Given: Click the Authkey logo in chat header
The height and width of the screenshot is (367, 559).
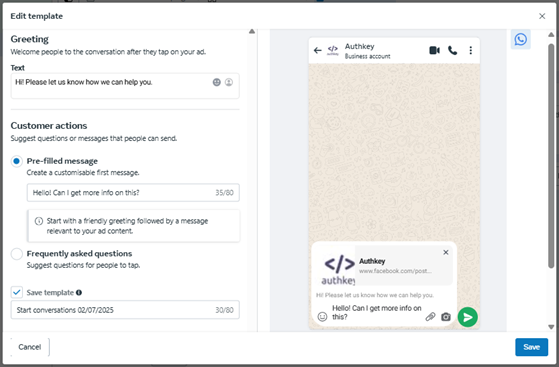Looking at the screenshot, I should click(x=333, y=50).
